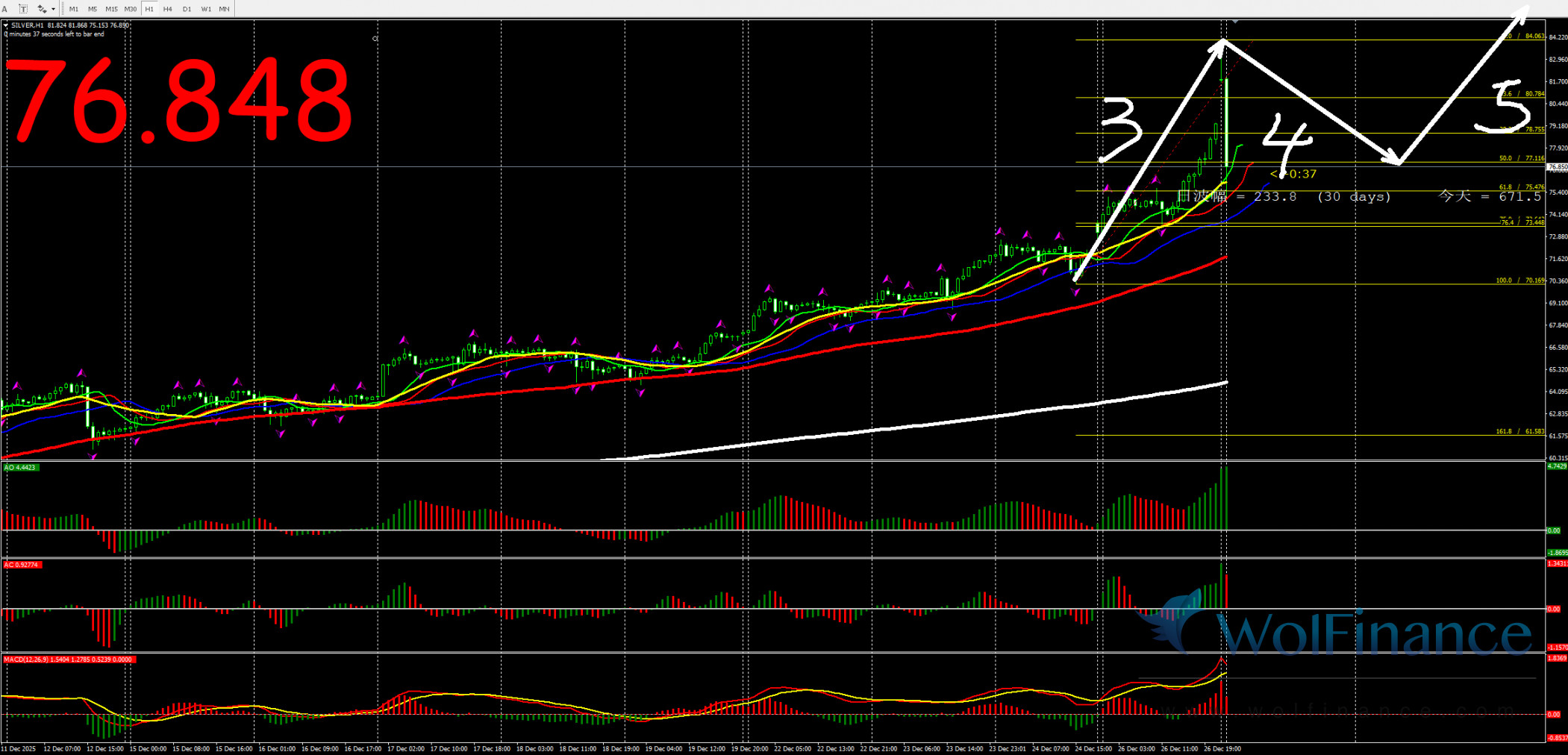Change chart to H4 timeframe

click(x=167, y=9)
